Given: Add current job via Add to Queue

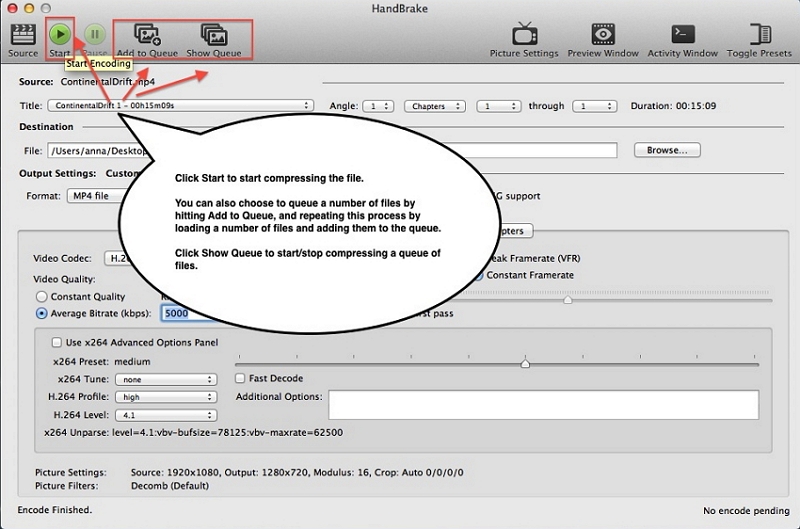Looking at the screenshot, I should tap(147, 35).
